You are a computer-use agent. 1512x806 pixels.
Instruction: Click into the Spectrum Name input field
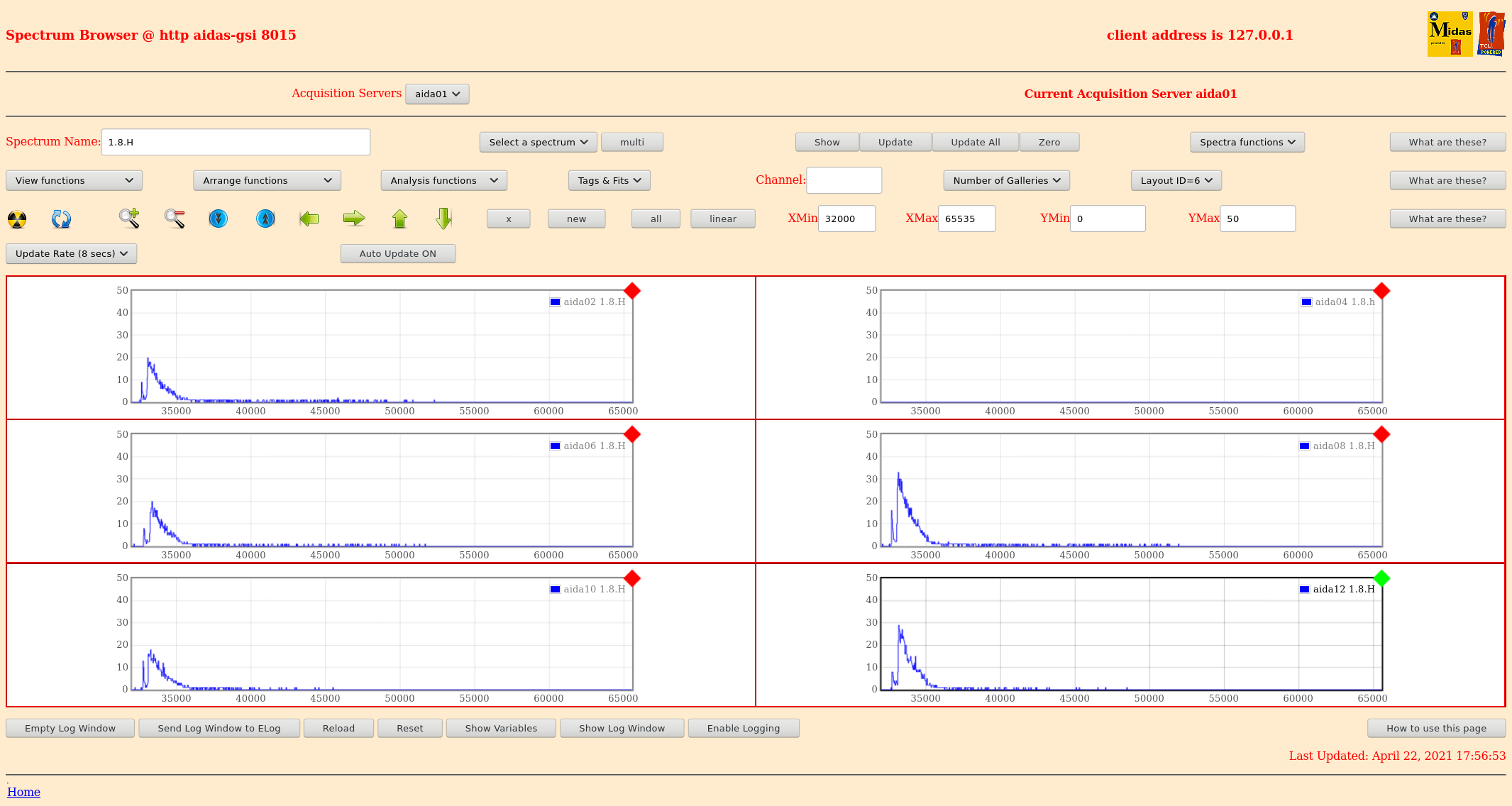pyautogui.click(x=236, y=142)
